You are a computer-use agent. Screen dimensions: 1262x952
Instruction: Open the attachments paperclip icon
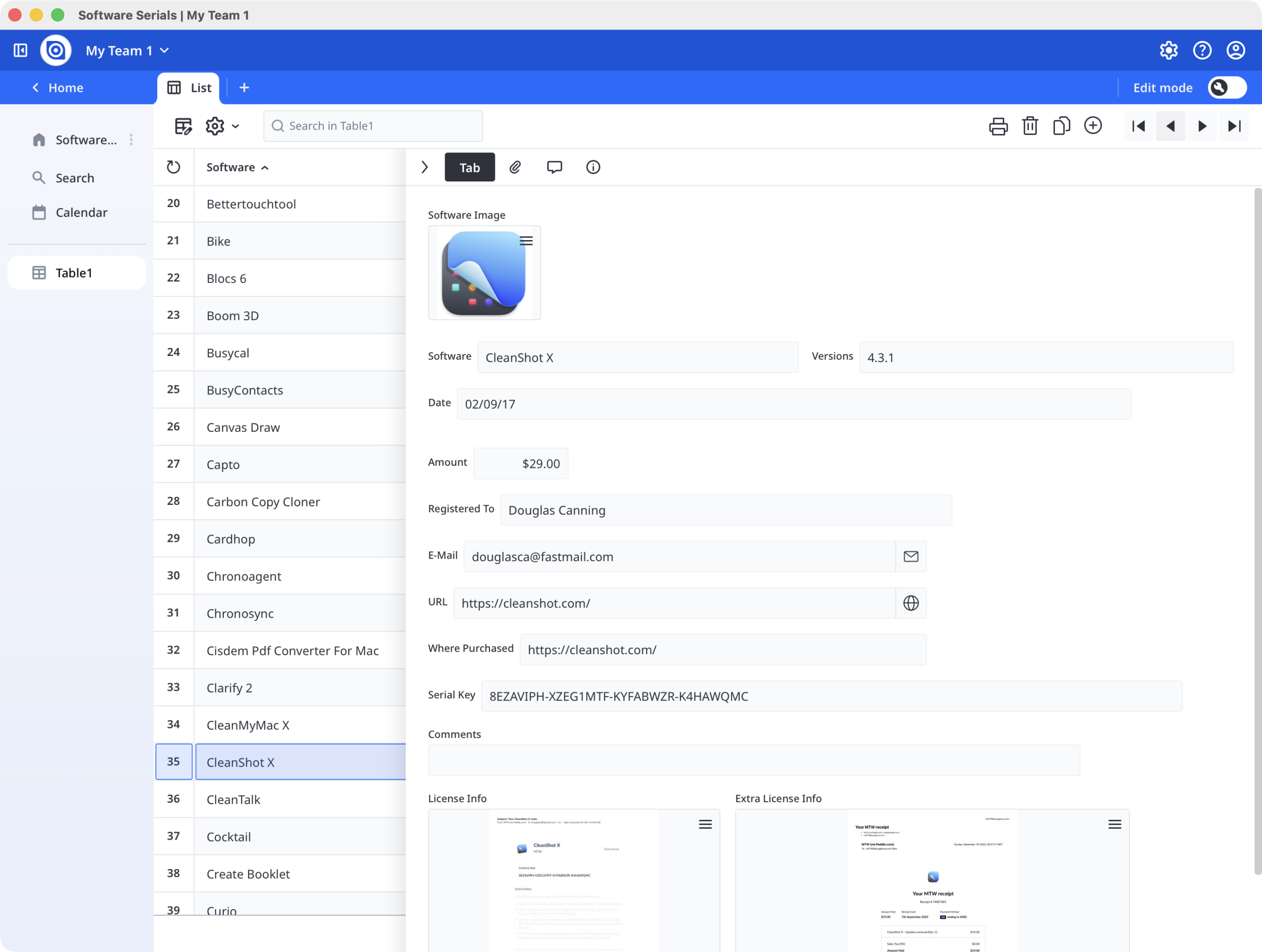[515, 167]
